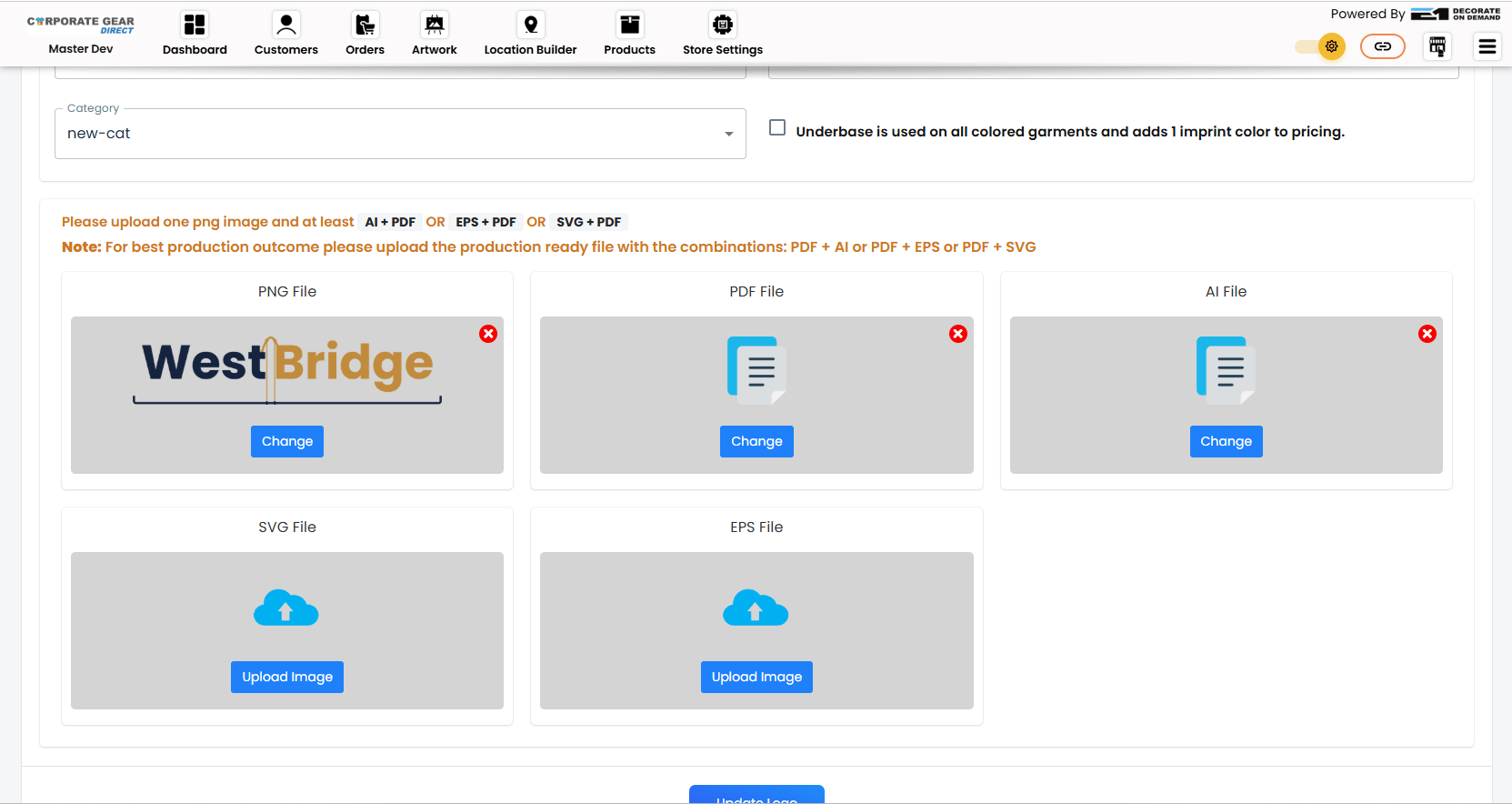Click the Master Dev label

click(x=81, y=49)
